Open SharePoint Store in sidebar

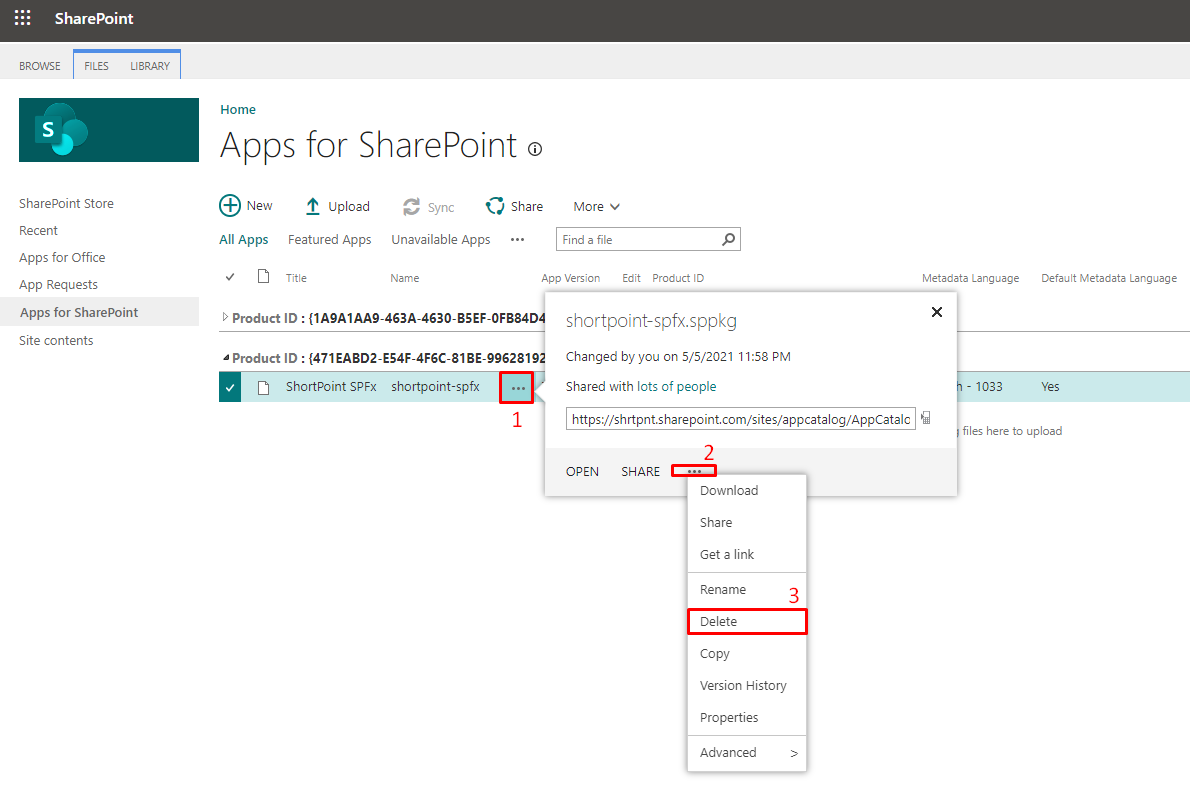pyautogui.click(x=66, y=203)
